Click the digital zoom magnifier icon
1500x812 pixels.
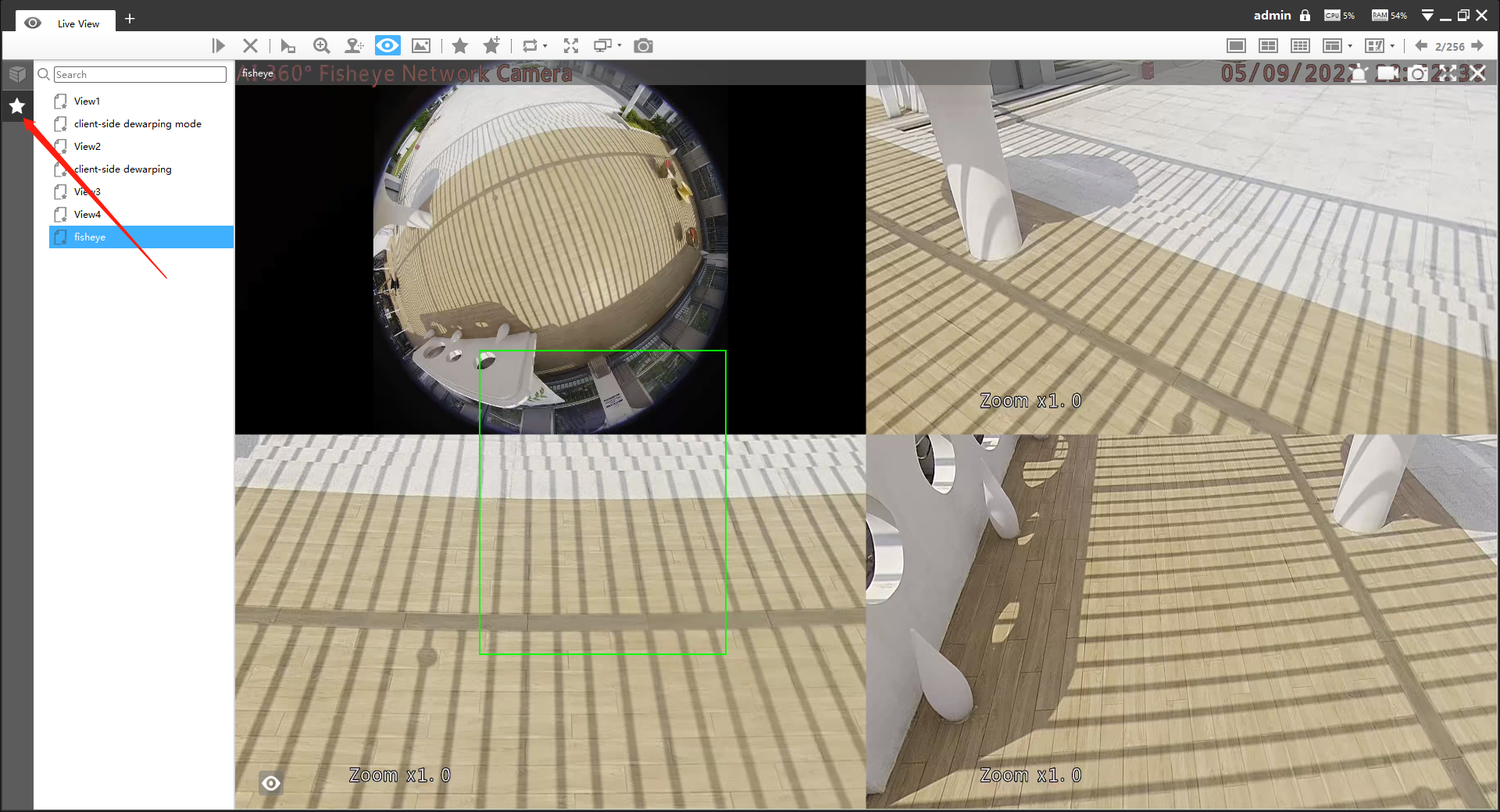point(321,46)
